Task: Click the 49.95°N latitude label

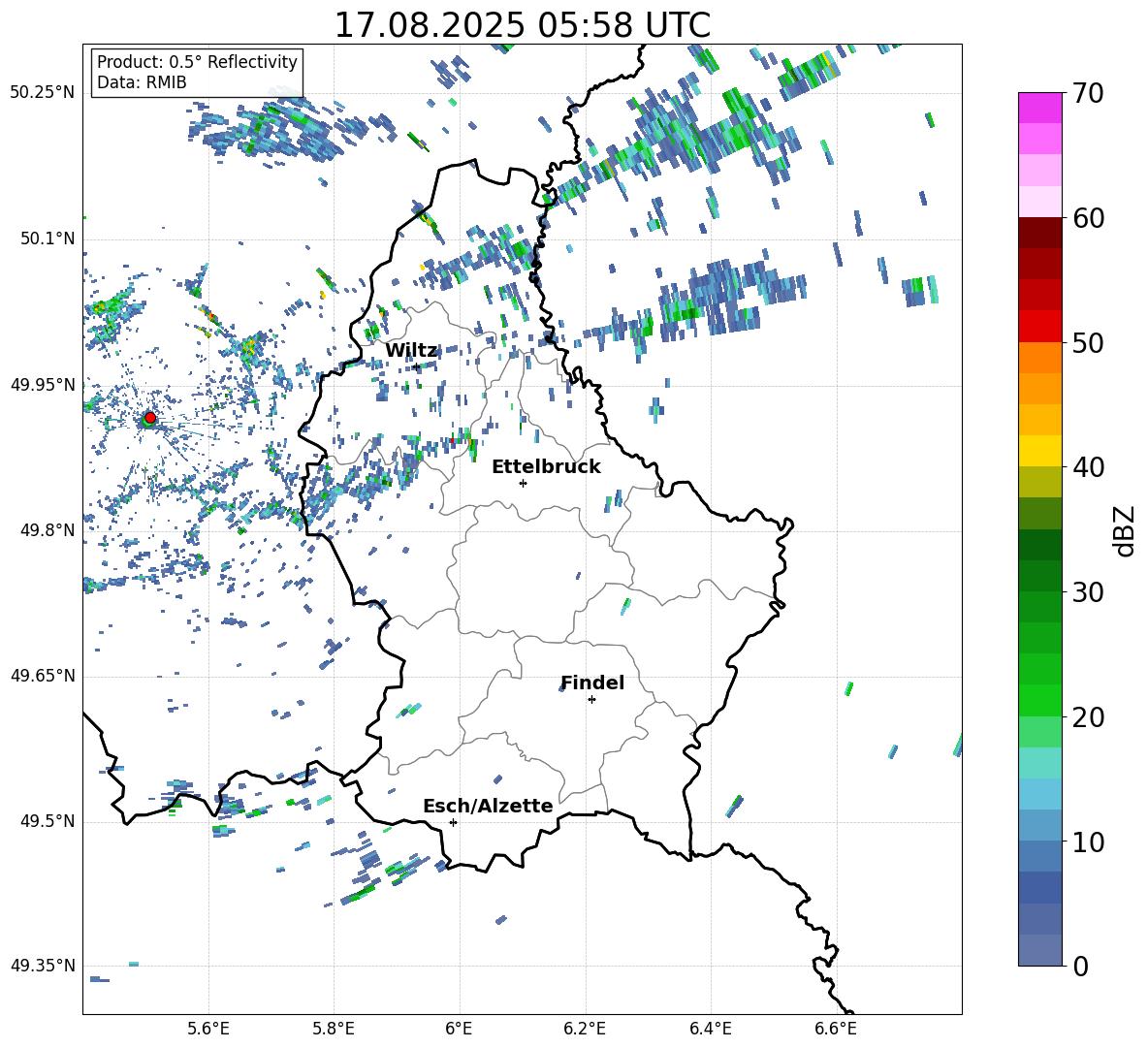Action: tap(43, 385)
